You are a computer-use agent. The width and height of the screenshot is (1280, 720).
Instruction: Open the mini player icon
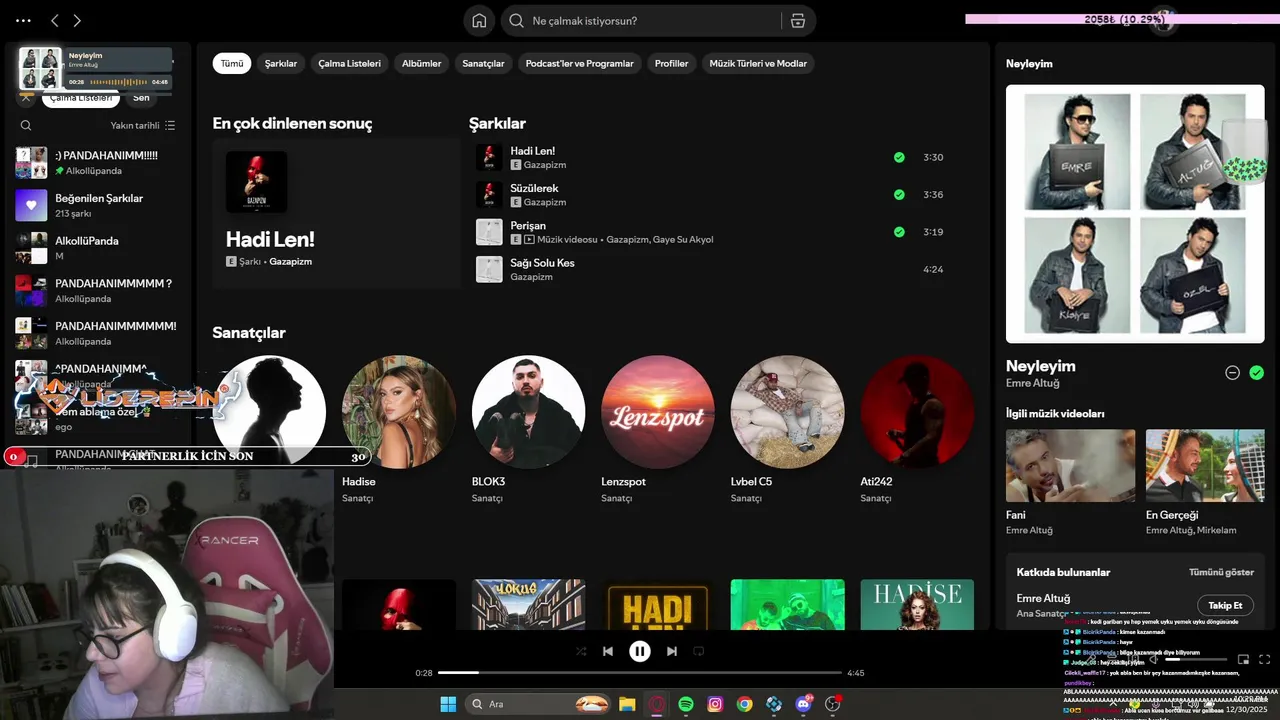click(x=1244, y=659)
